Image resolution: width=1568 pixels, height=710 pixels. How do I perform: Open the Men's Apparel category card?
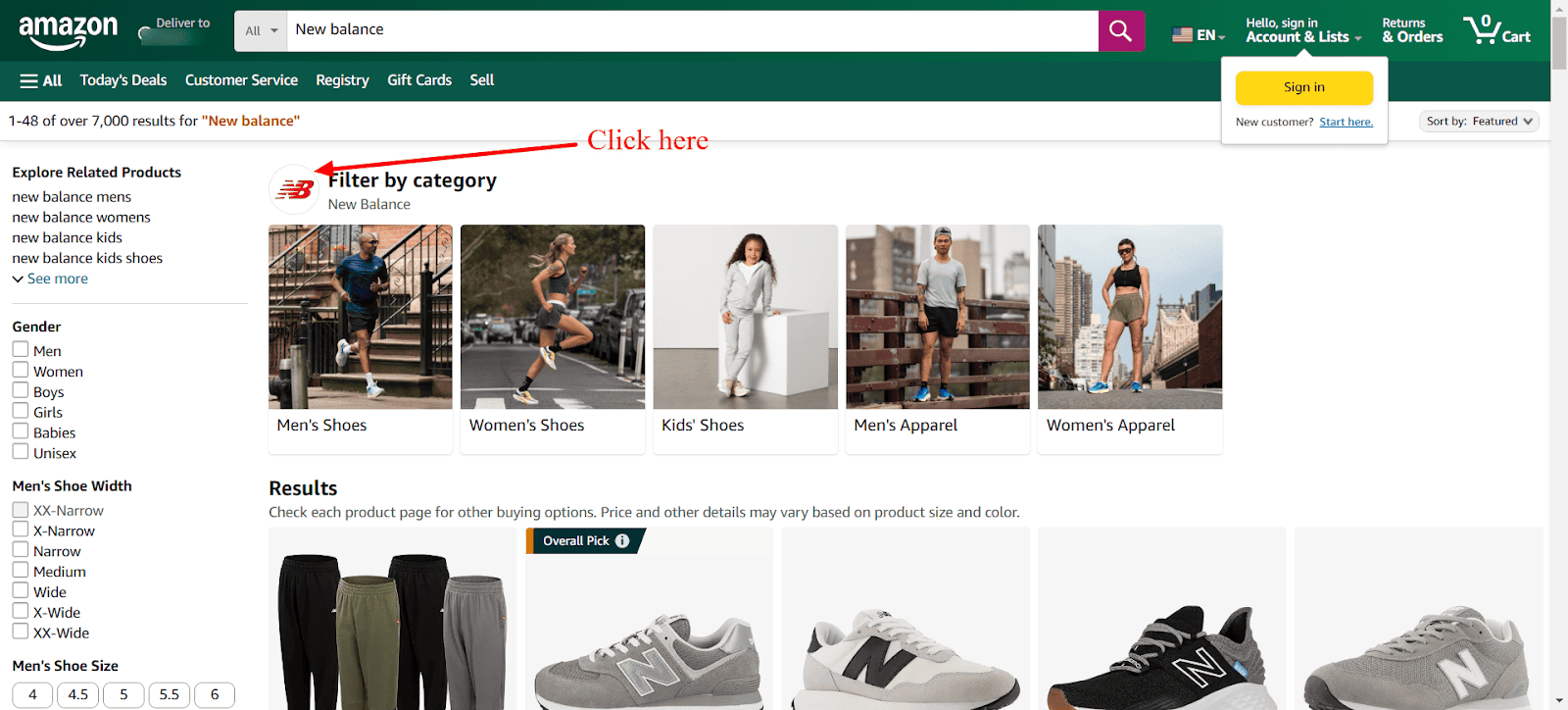[938, 339]
